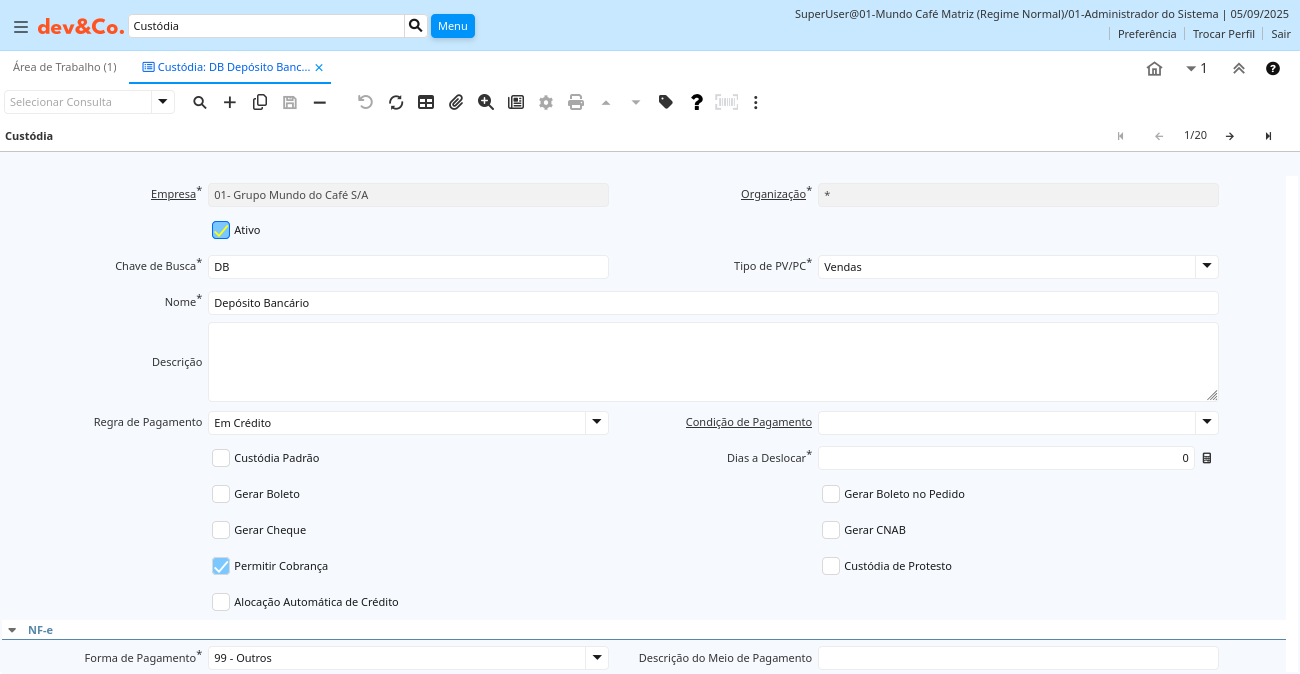1300x674 pixels.
Task: Click into the Descrição text area
Action: [x=713, y=362]
